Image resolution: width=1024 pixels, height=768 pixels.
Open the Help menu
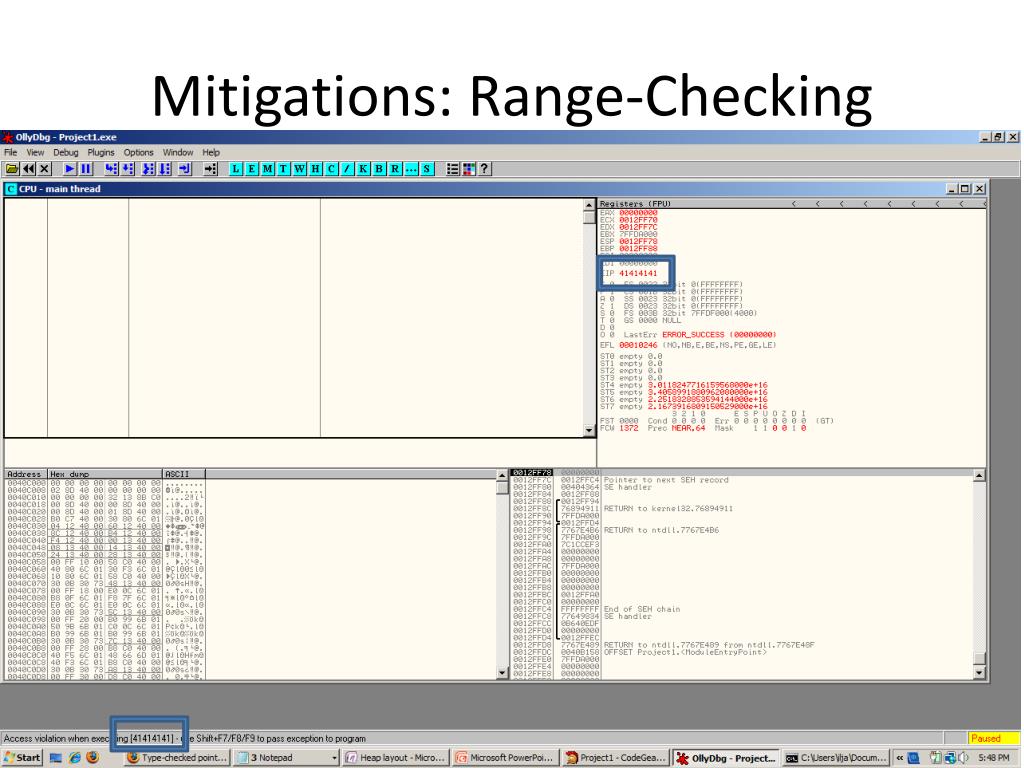[x=211, y=152]
